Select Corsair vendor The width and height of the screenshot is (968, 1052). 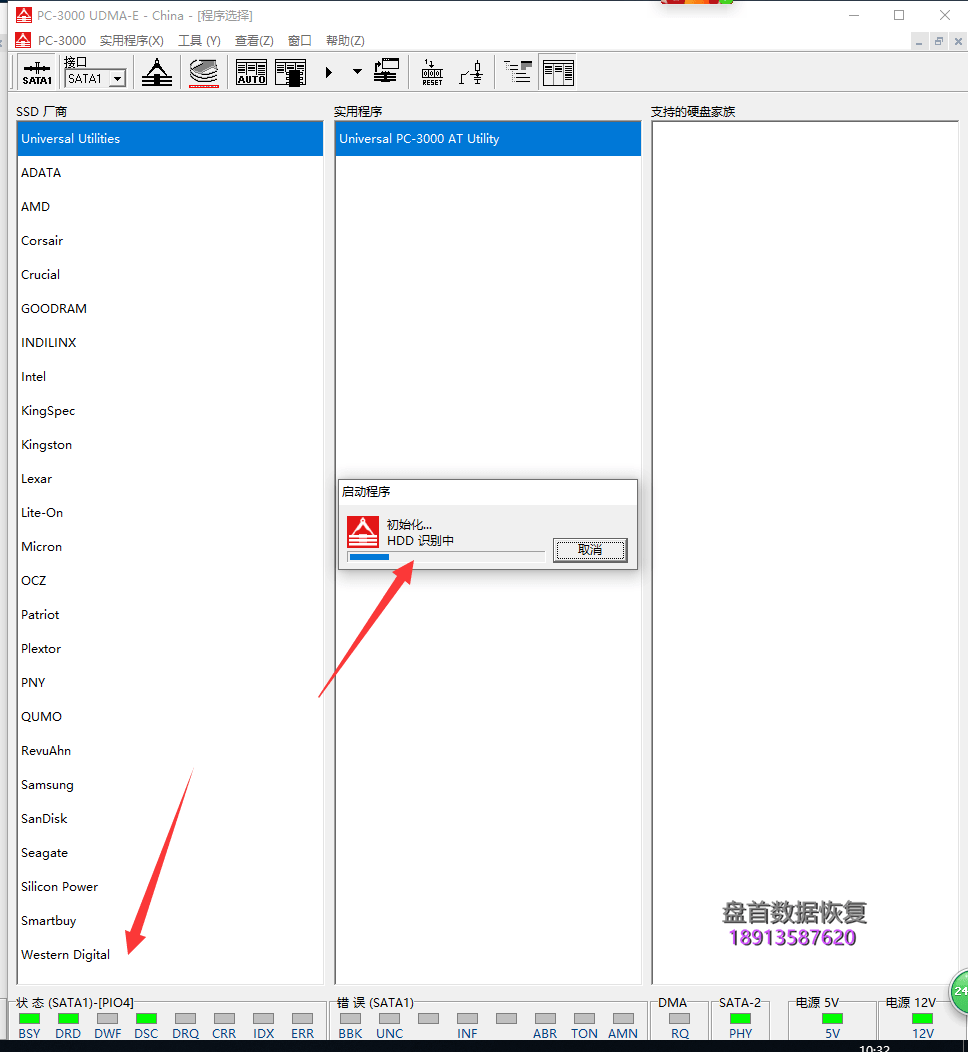170,241
